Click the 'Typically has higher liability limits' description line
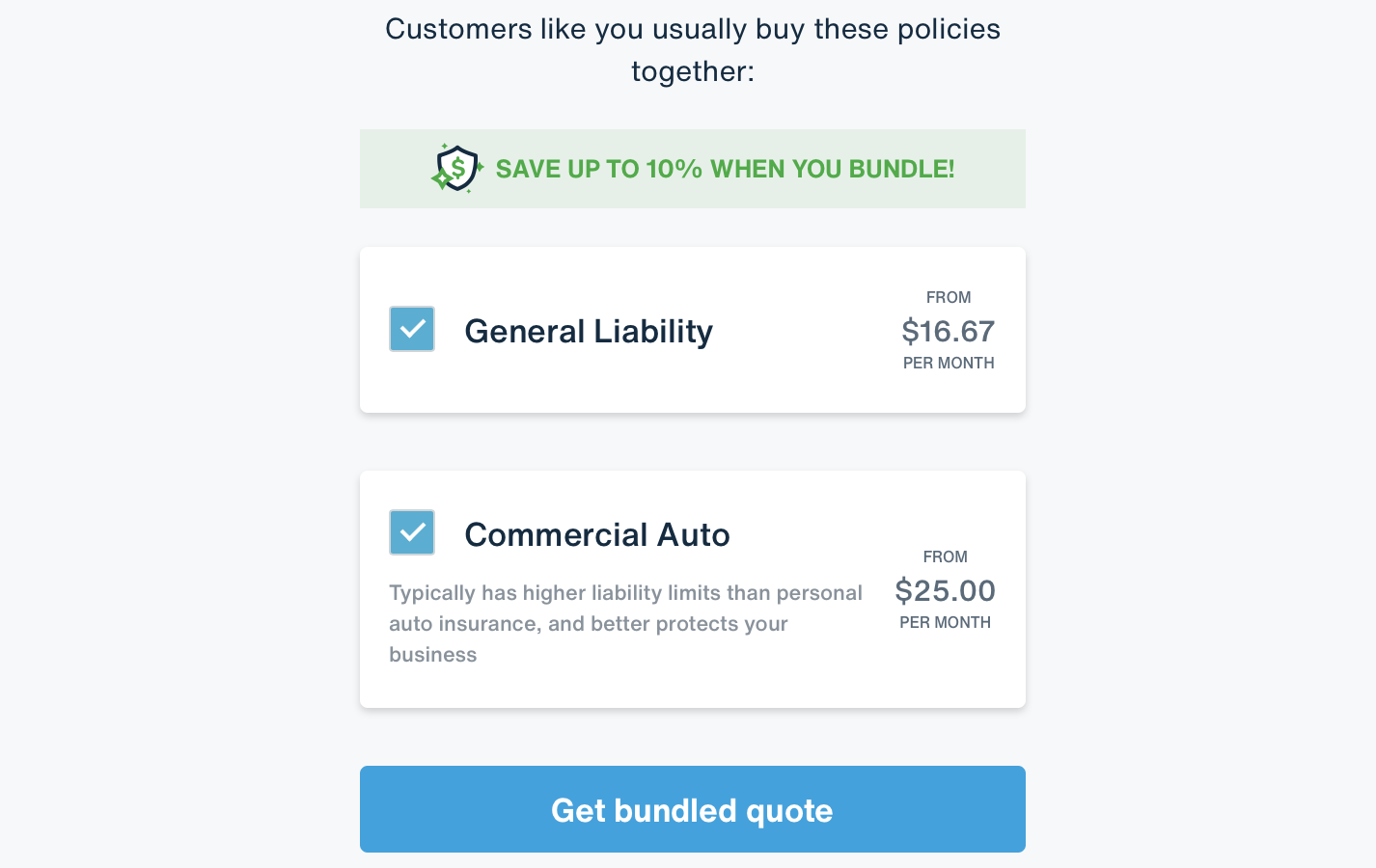The image size is (1376, 868). 625,593
